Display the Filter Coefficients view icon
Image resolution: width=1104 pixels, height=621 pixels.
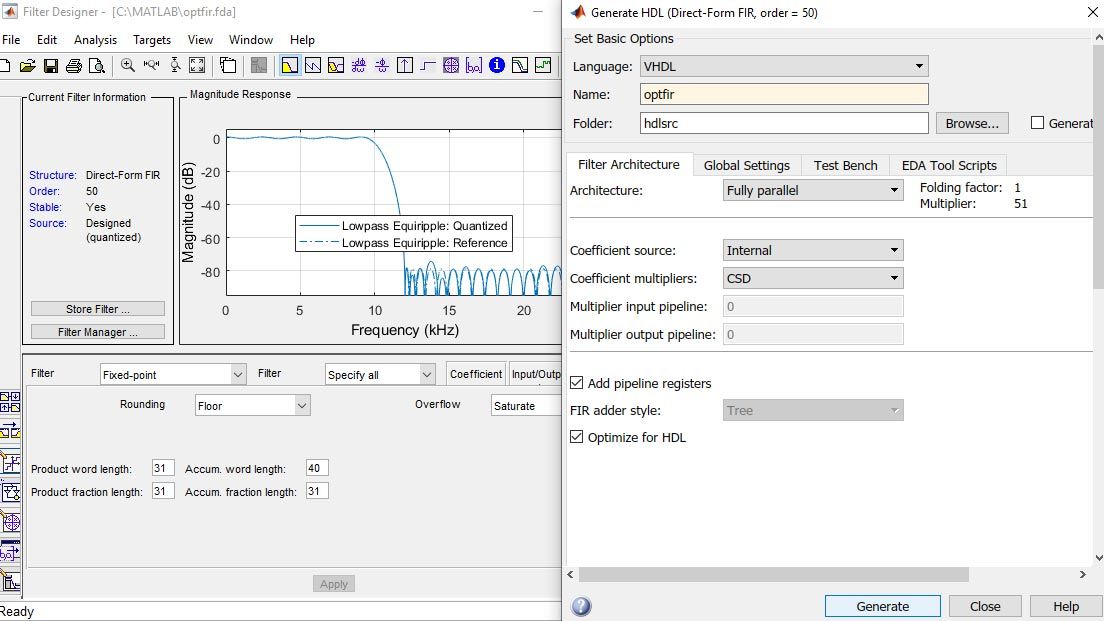click(x=474, y=66)
